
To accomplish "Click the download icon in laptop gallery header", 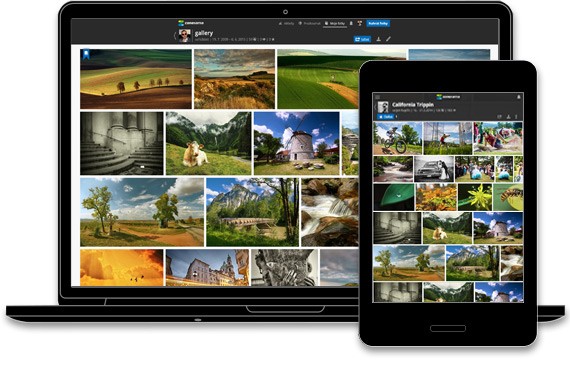I will click(378, 39).
